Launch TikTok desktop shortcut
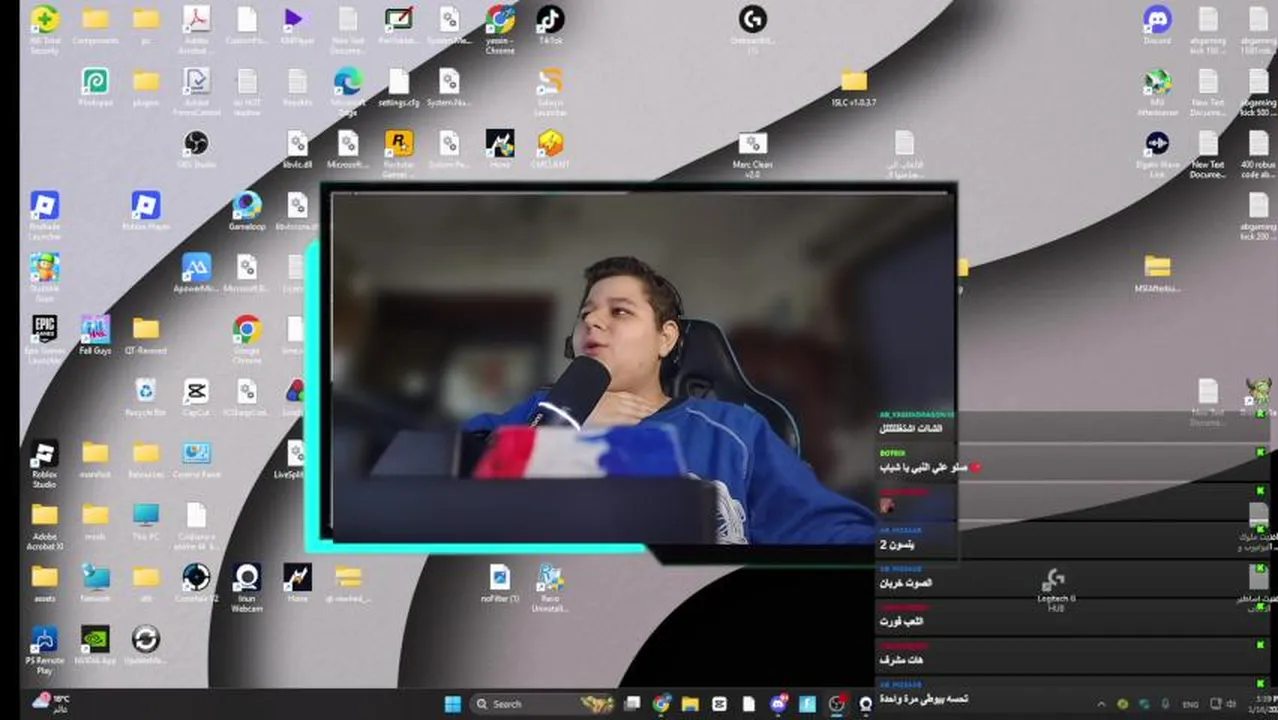 pos(550,27)
